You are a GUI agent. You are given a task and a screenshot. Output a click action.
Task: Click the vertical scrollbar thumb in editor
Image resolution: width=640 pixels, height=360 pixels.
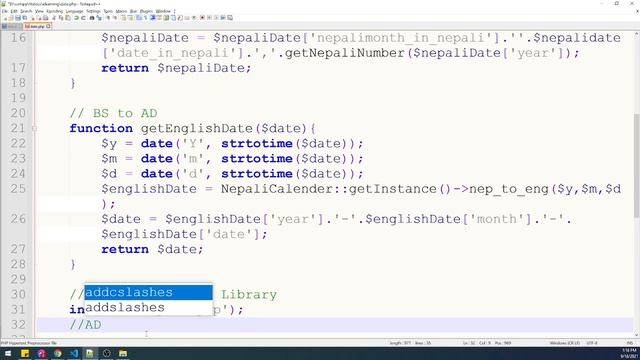(636, 165)
